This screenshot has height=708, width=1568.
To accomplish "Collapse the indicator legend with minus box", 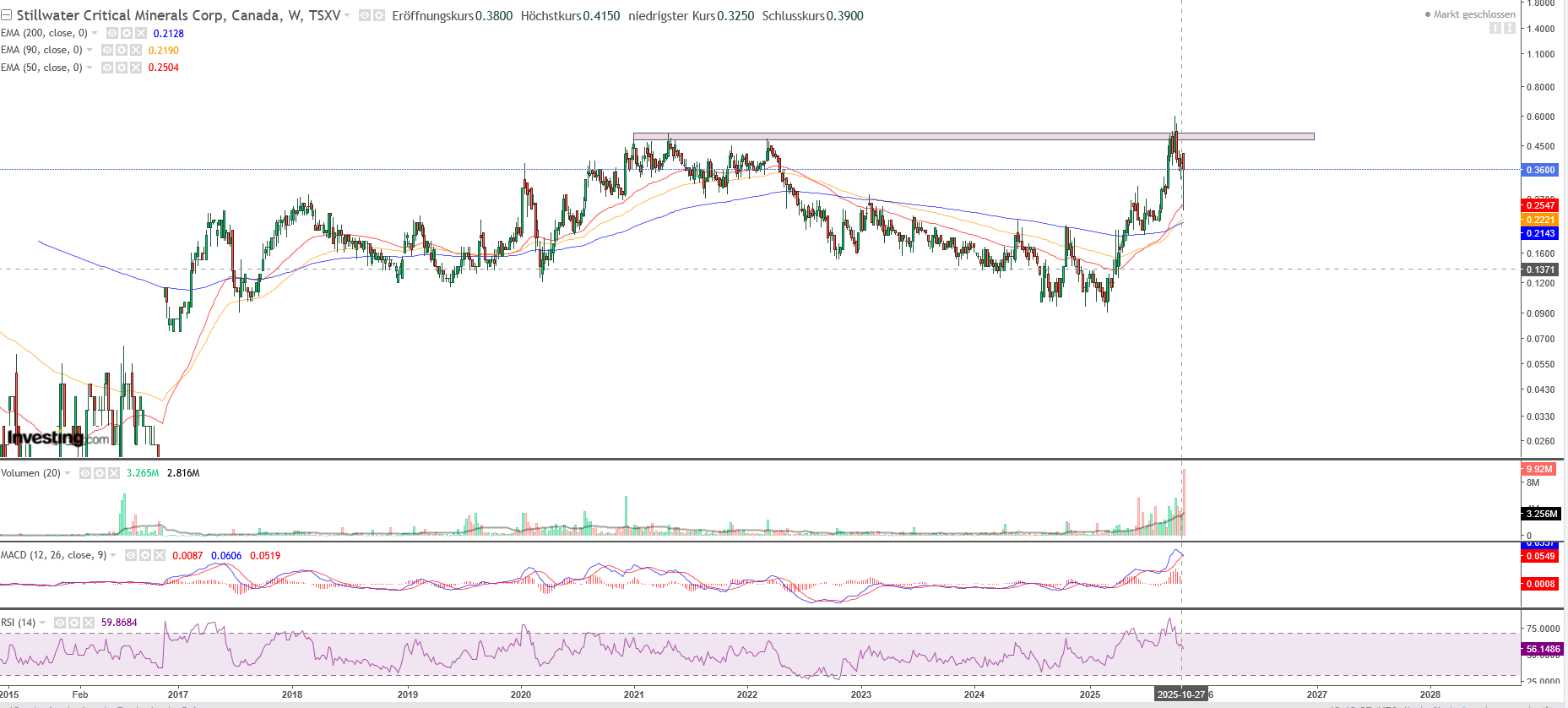I will pos(7,15).
